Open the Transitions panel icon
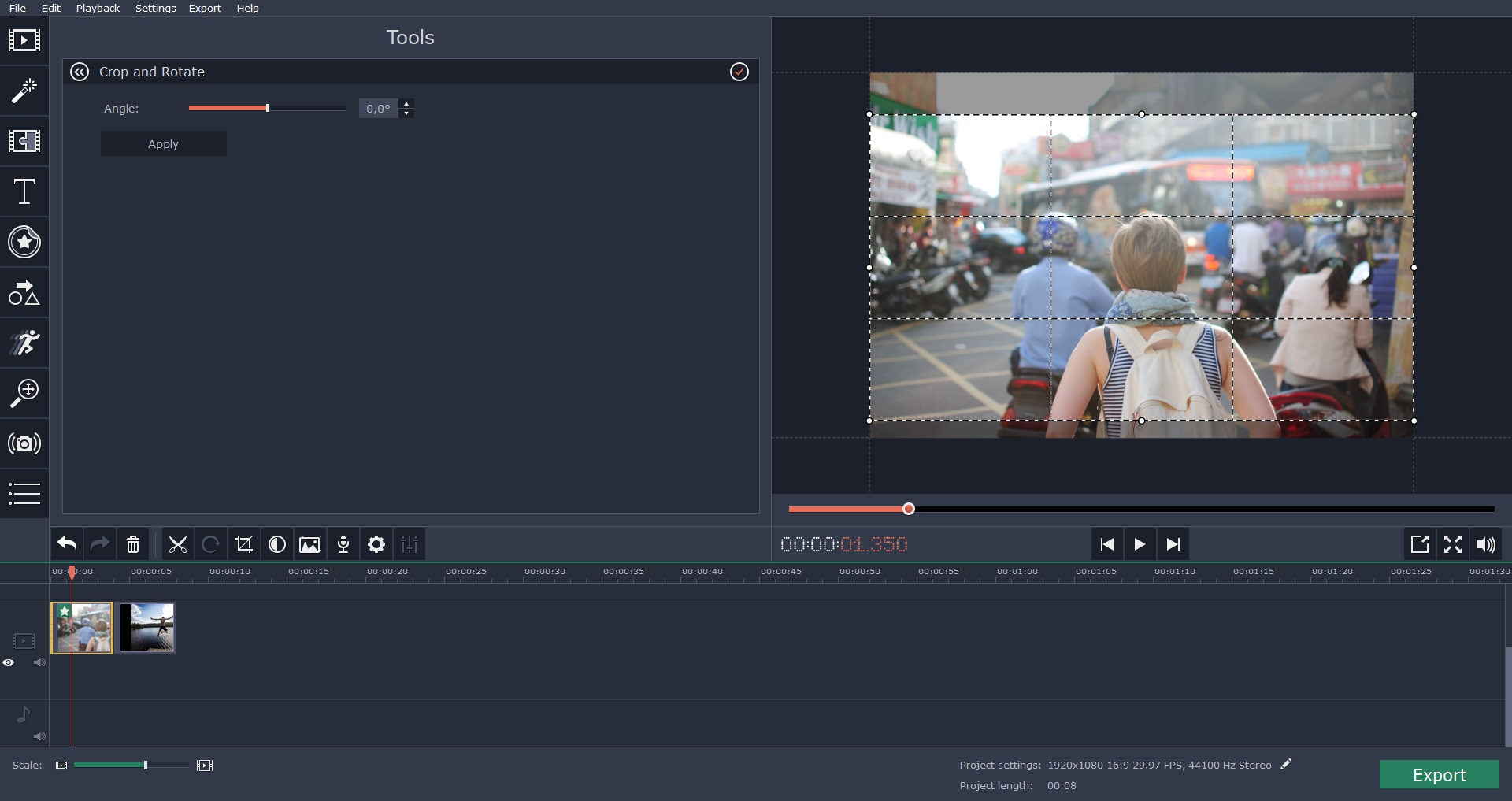This screenshot has height=801, width=1512. [x=24, y=141]
